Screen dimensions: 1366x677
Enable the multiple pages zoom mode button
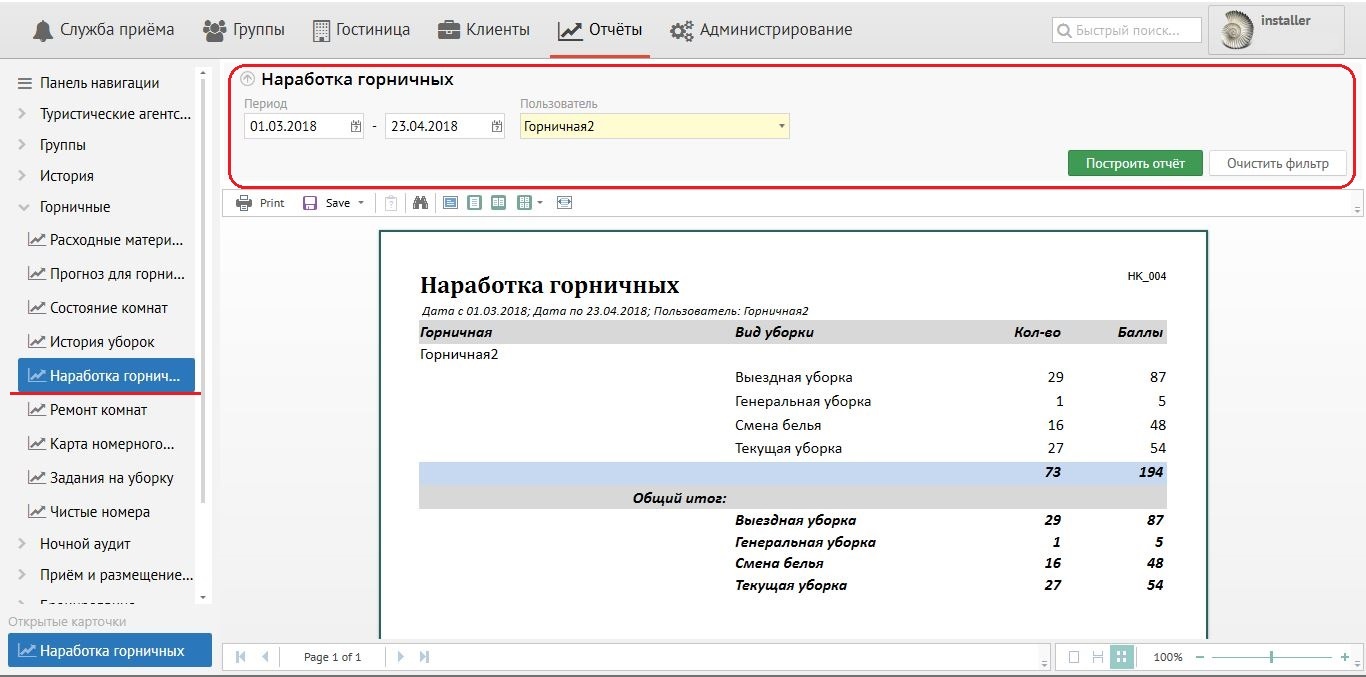[x=1121, y=657]
